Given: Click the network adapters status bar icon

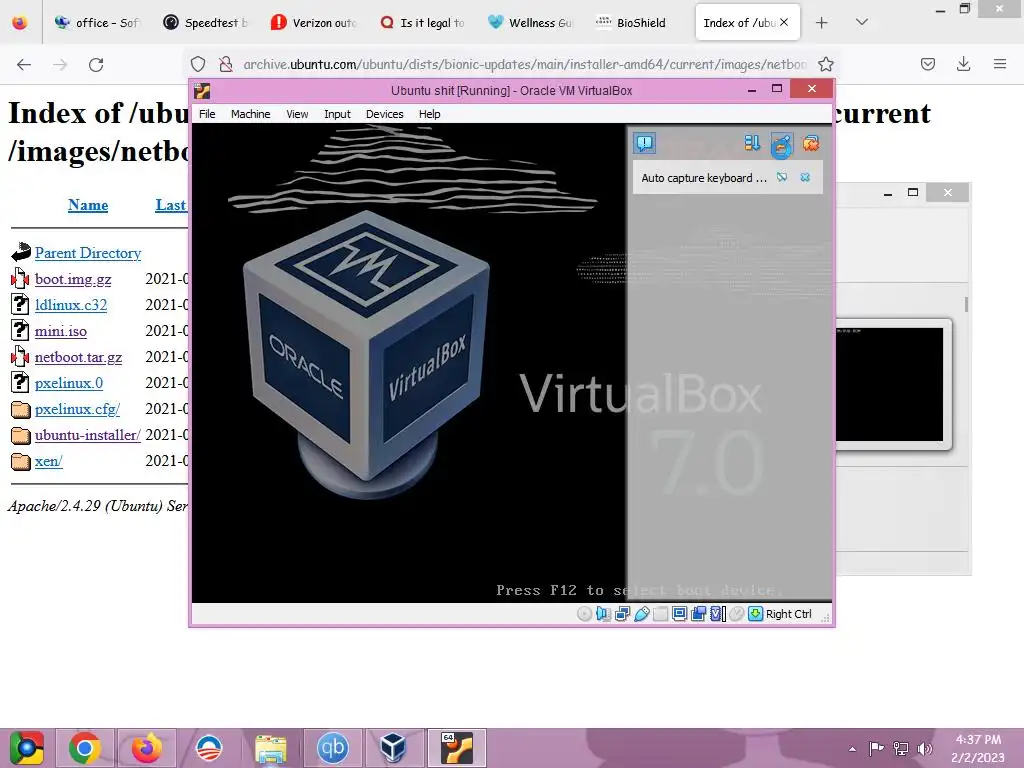Looking at the screenshot, I should coord(622,614).
